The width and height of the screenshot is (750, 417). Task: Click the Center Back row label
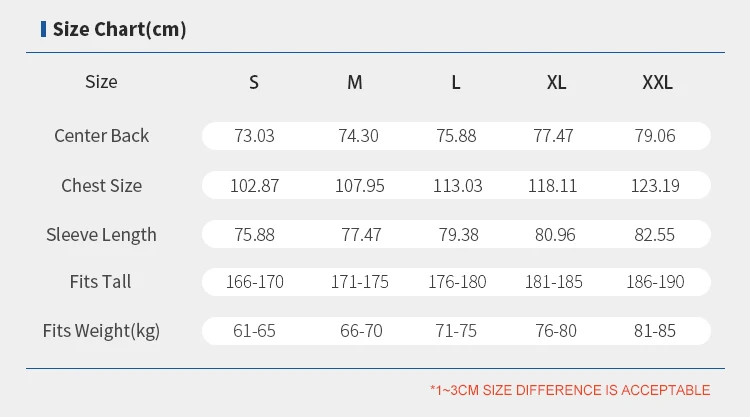(101, 136)
